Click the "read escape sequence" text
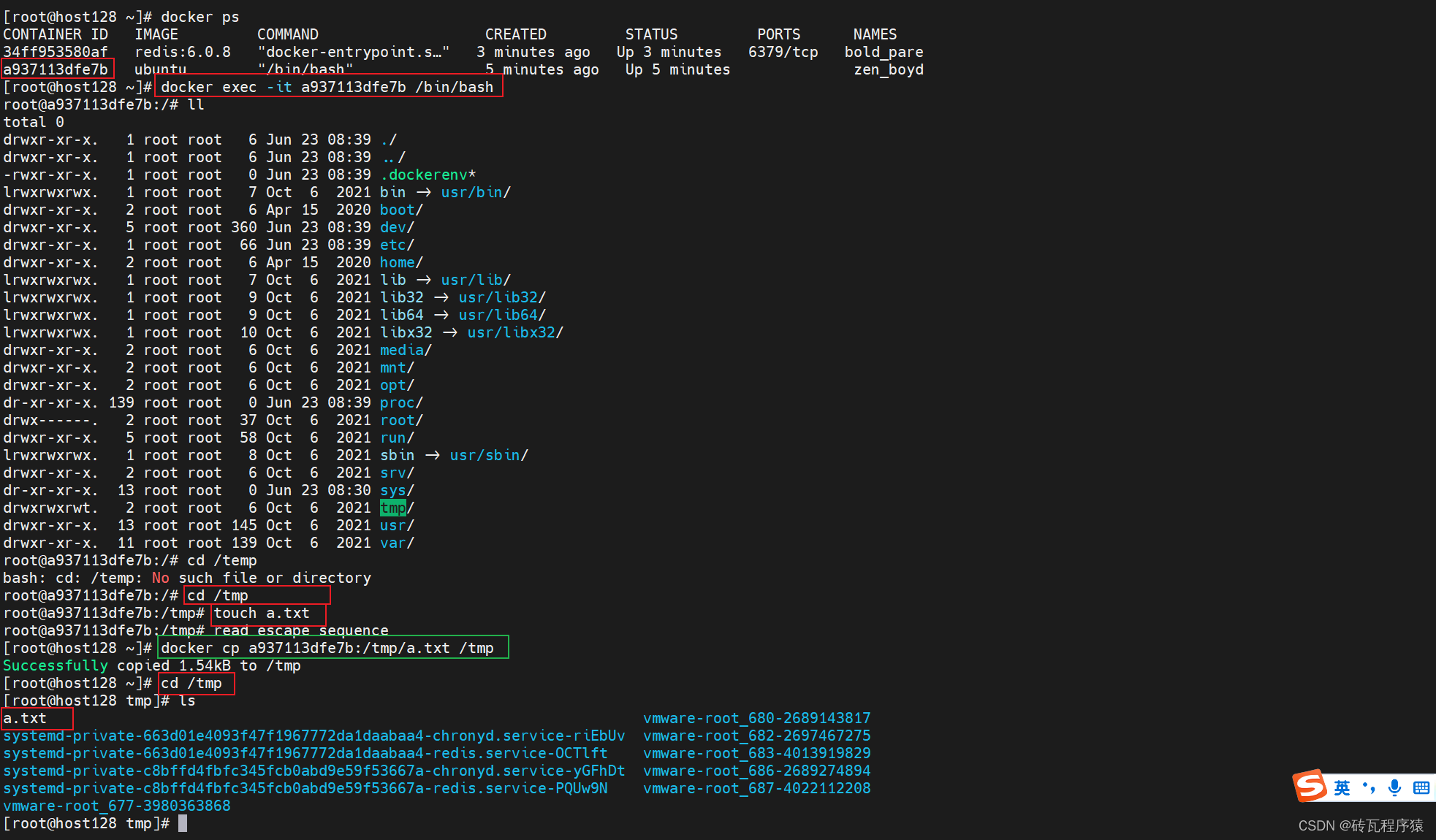Viewport: 1436px width, 840px height. pyautogui.click(x=301, y=630)
